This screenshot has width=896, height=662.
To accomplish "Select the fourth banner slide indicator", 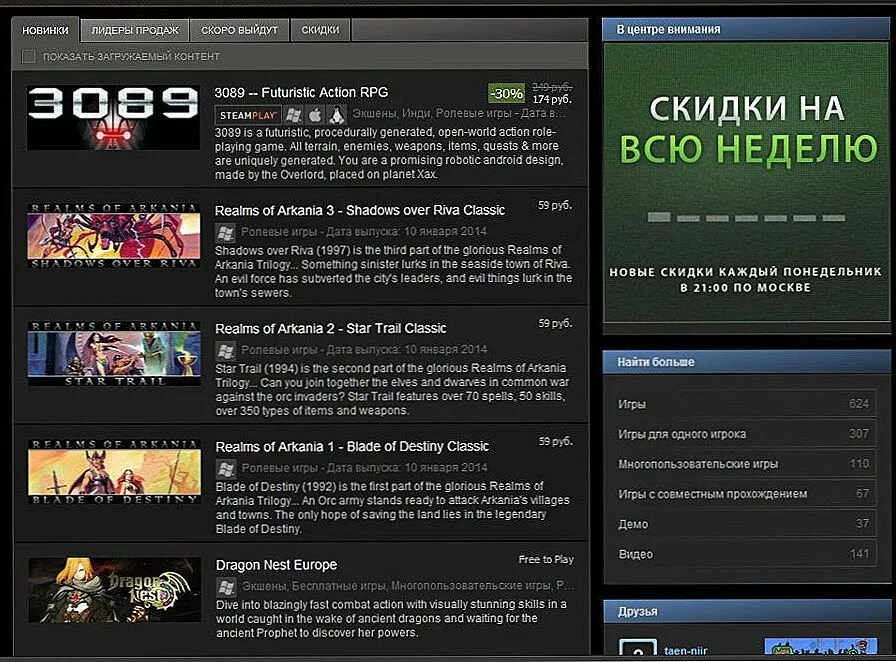I will tap(746, 218).
